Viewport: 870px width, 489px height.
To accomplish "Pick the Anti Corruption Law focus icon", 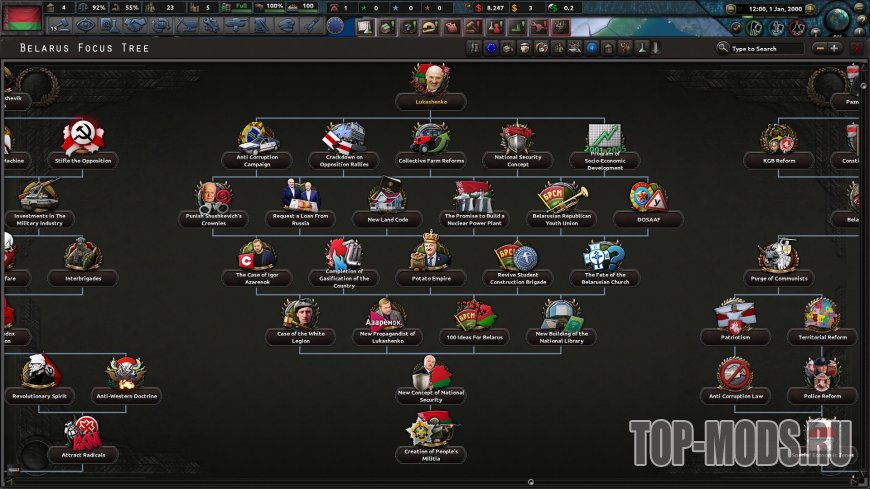I will pyautogui.click(x=736, y=374).
